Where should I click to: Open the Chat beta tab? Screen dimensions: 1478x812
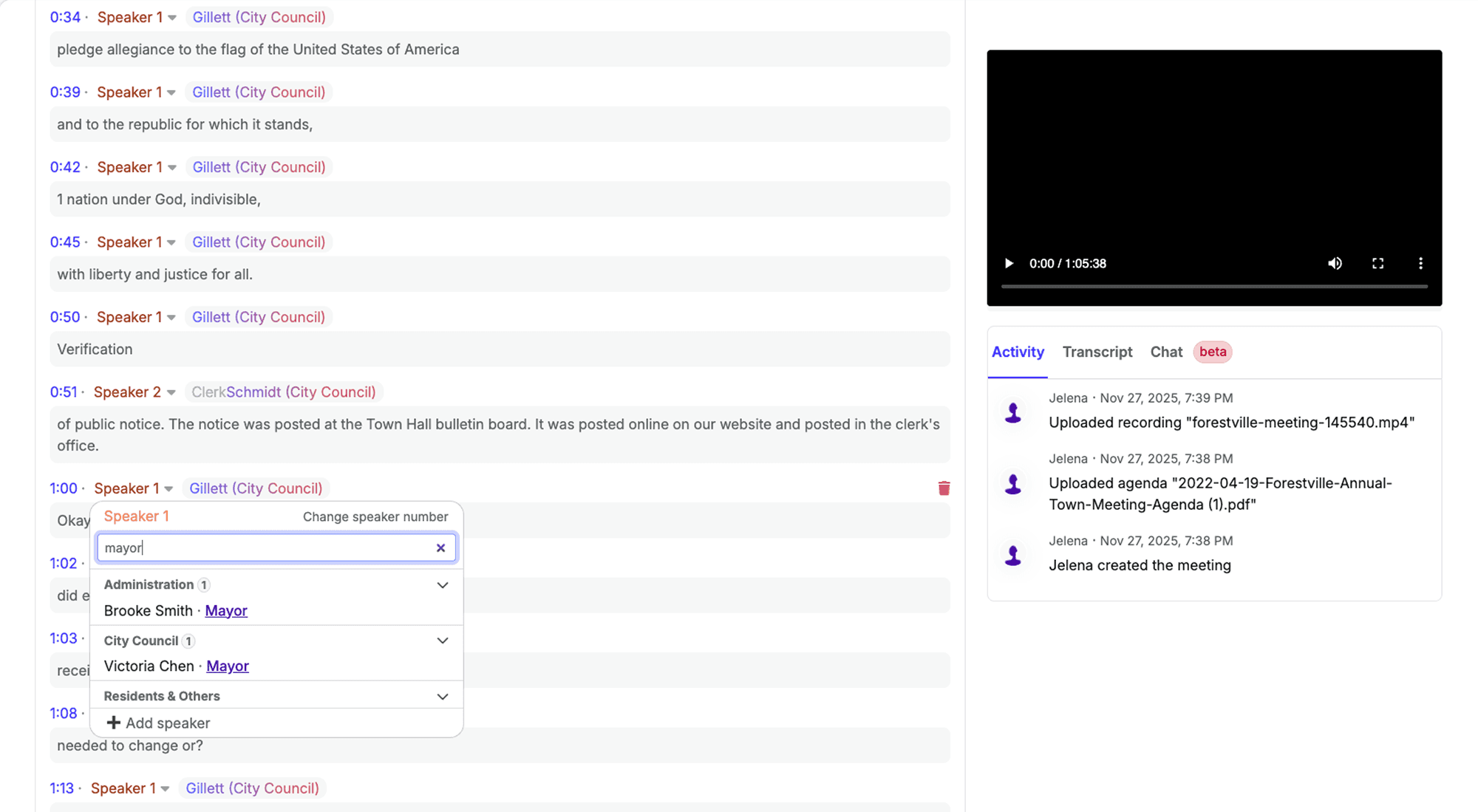coord(1166,352)
